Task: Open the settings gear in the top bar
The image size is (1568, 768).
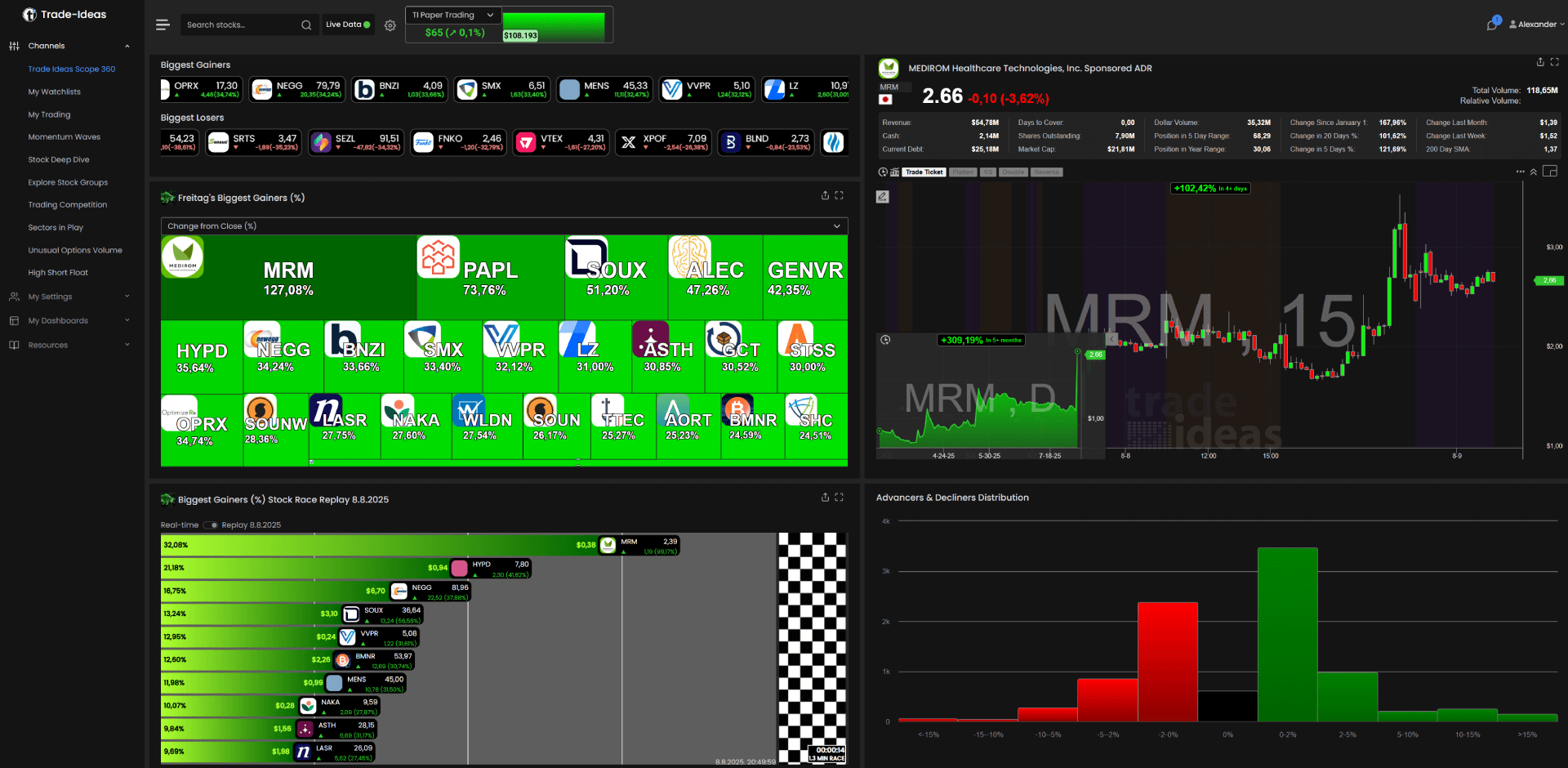Action: (390, 25)
